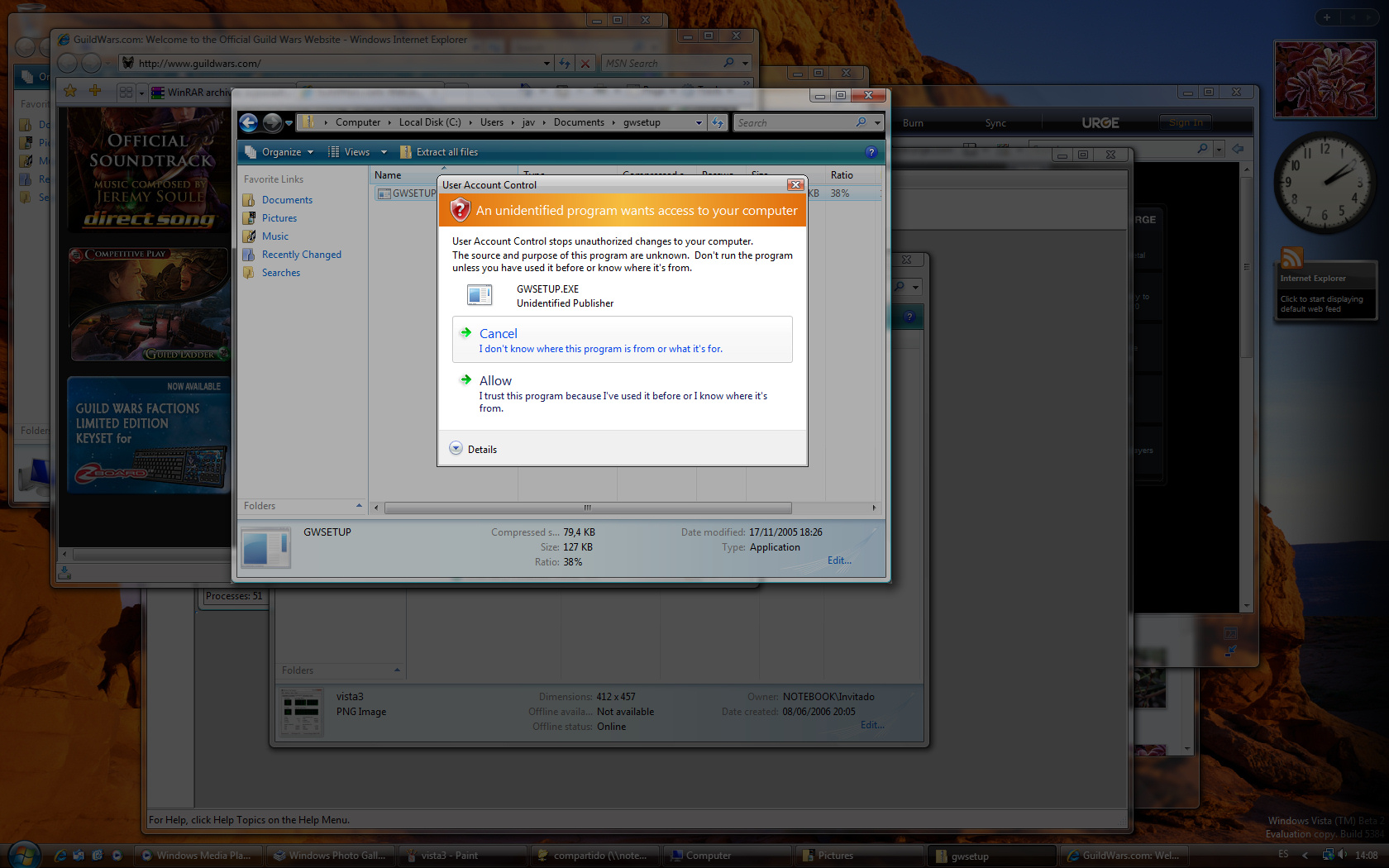Click the GWSETUP.EXE program icon in dialog
Image resolution: width=1389 pixels, height=868 pixels.
pos(480,295)
